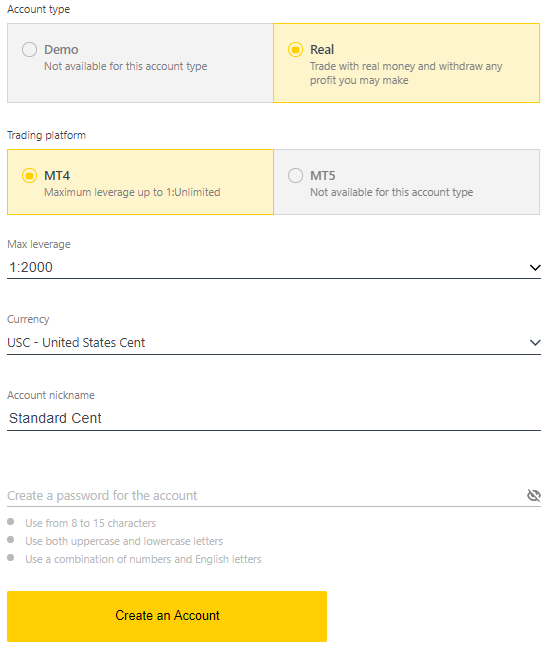Choose the MT4 trading platform radio button
Image resolution: width=550 pixels, height=651 pixels.
[x=29, y=176]
